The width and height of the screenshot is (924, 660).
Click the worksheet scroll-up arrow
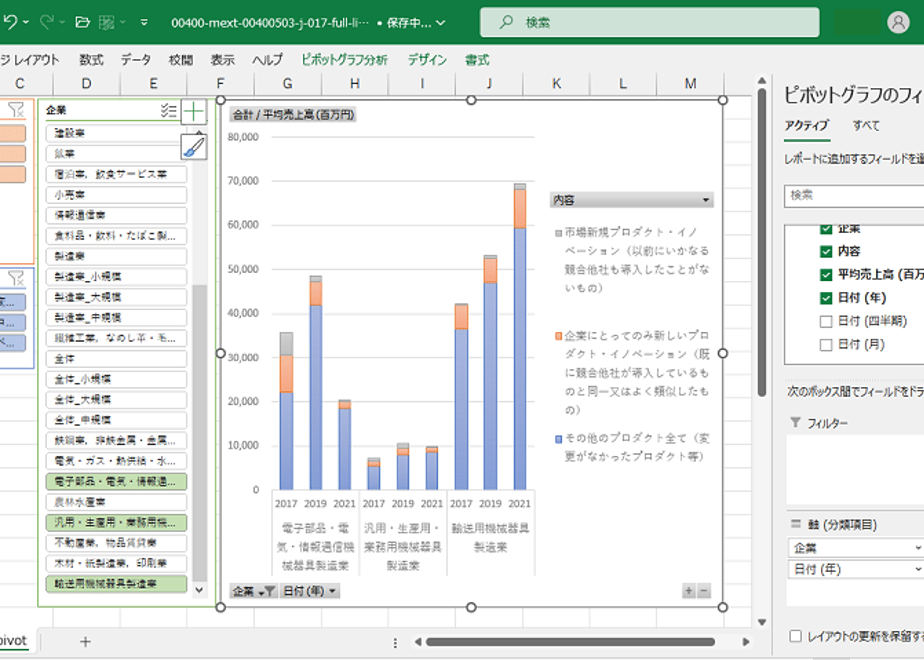pos(761,81)
